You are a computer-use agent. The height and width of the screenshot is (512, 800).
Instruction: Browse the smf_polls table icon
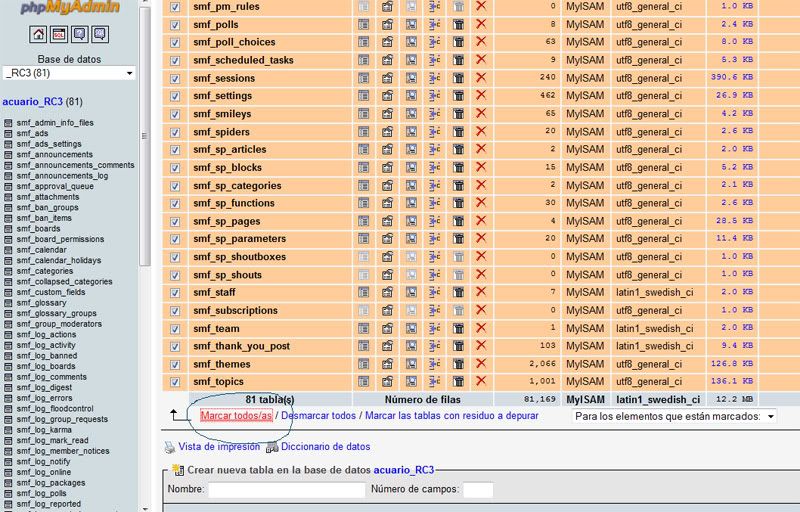363,24
